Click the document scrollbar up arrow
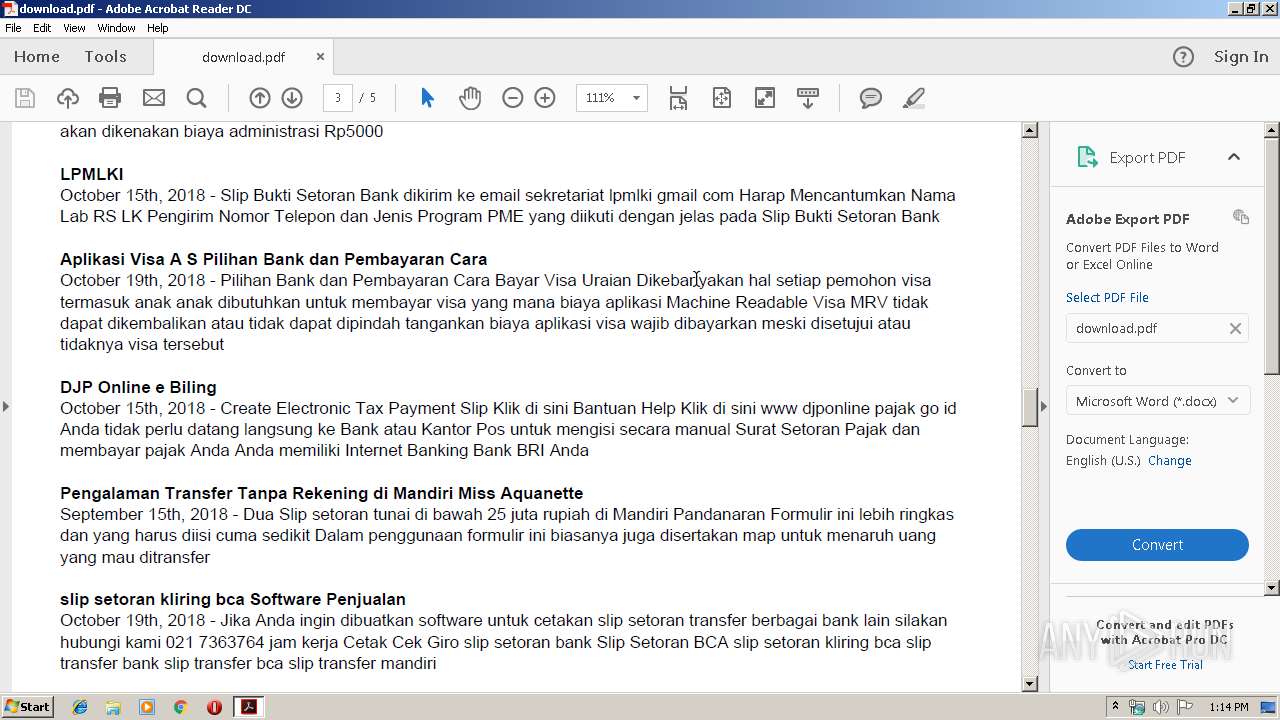The width and height of the screenshot is (1280, 720). pos(1029,130)
